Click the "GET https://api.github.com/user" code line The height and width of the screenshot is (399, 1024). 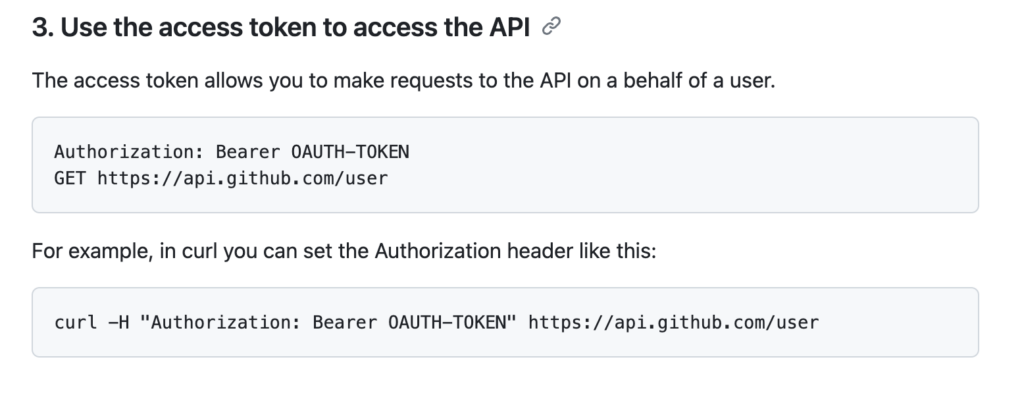[221, 178]
